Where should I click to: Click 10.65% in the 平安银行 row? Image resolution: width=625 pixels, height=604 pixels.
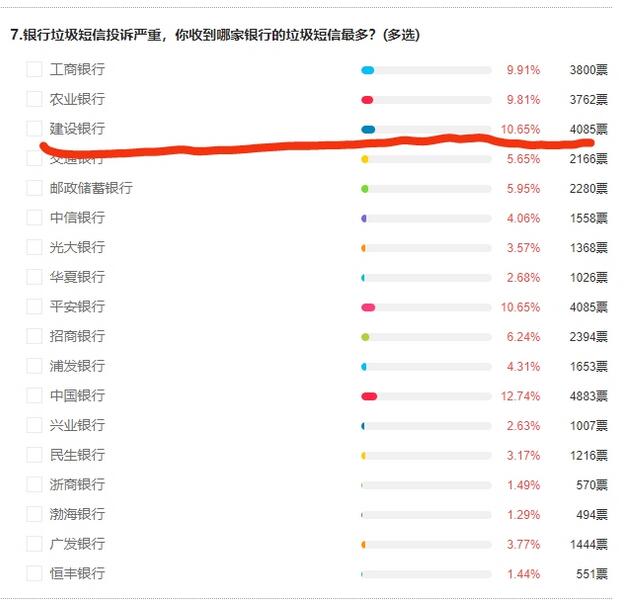point(521,307)
